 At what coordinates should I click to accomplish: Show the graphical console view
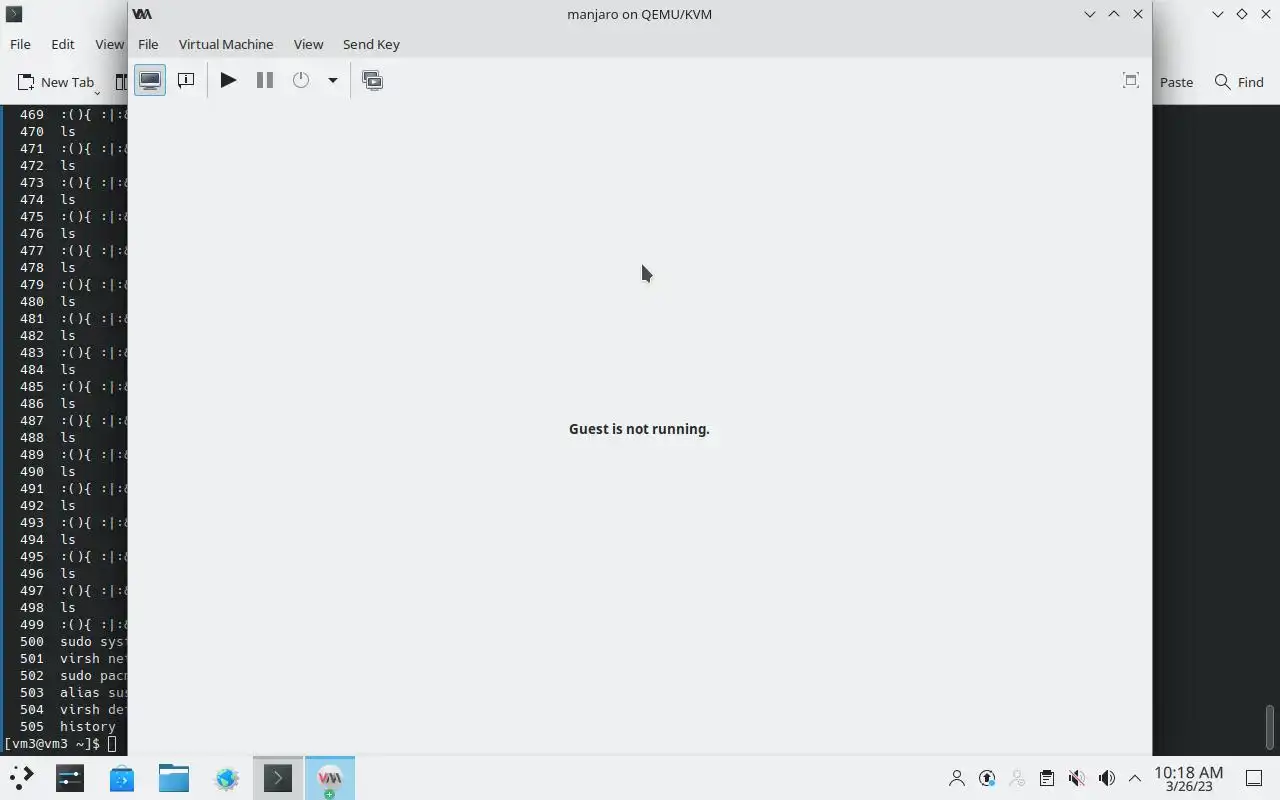point(150,81)
